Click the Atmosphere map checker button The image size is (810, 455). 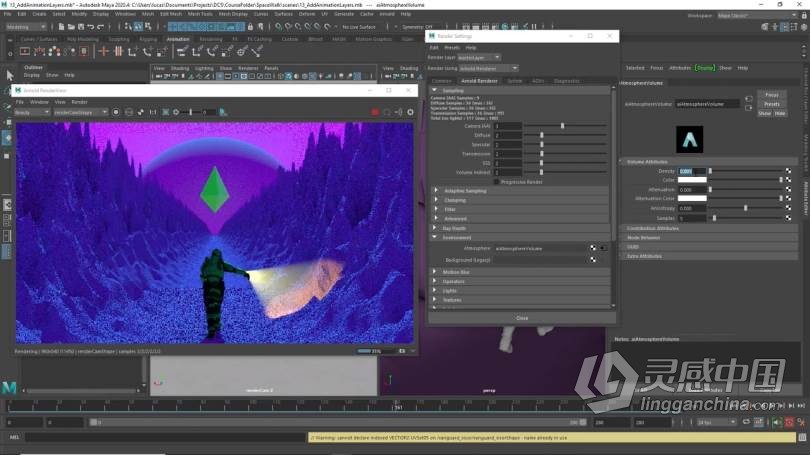593,248
